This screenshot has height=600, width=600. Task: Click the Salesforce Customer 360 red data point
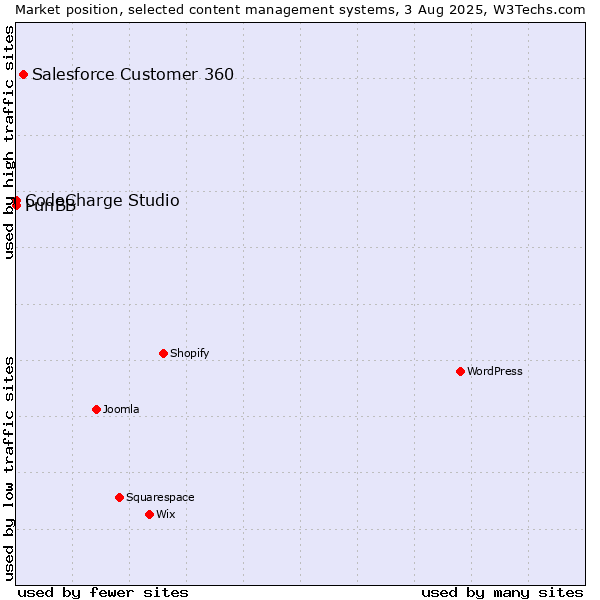23,74
